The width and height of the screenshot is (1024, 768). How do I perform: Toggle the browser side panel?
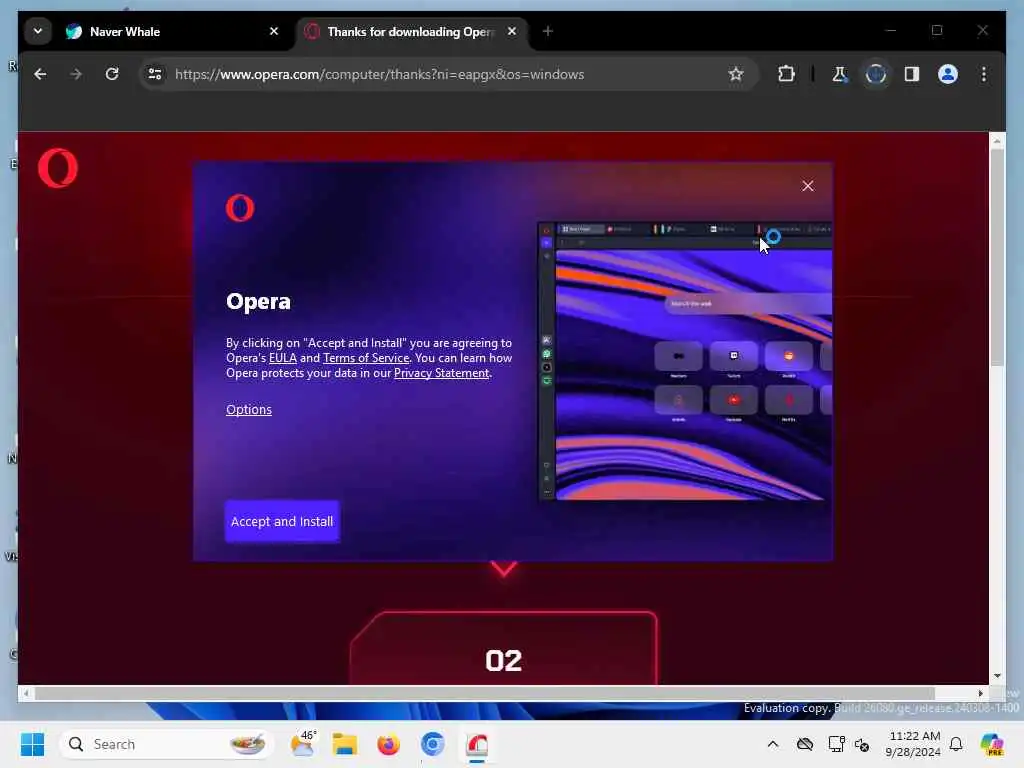912,74
